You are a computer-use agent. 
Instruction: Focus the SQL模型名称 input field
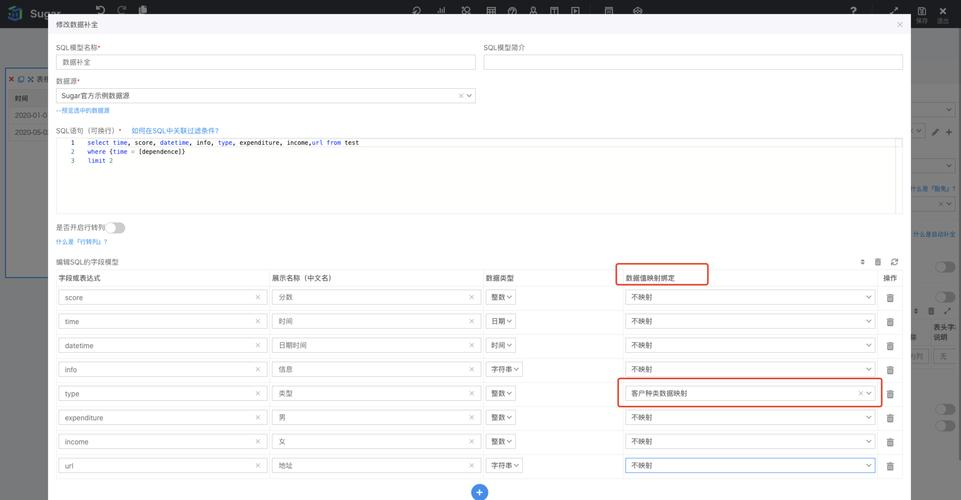click(265, 62)
